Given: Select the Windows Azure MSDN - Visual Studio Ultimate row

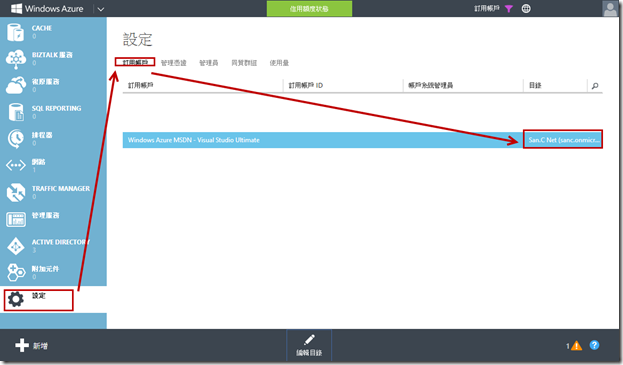Looking at the screenshot, I should click(x=362, y=140).
